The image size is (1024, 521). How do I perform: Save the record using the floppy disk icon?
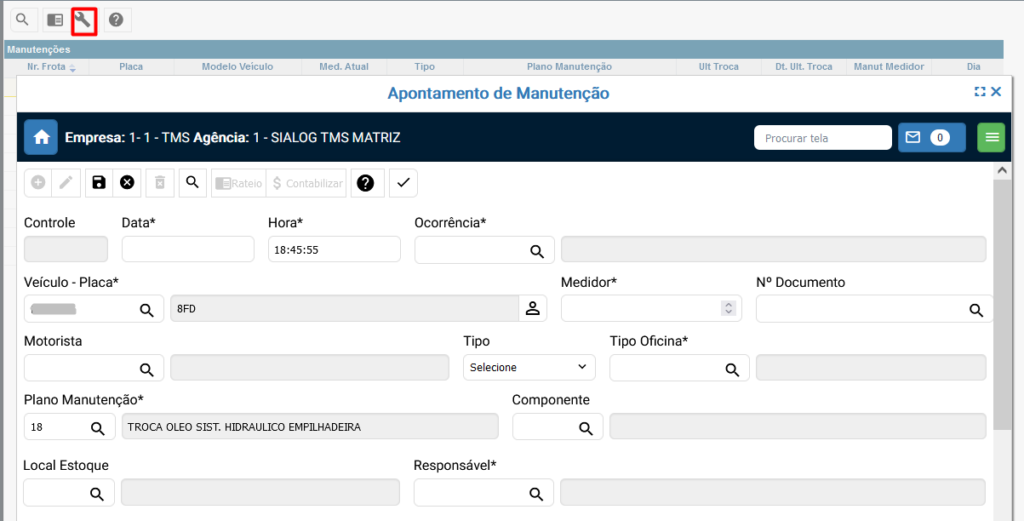(x=98, y=183)
